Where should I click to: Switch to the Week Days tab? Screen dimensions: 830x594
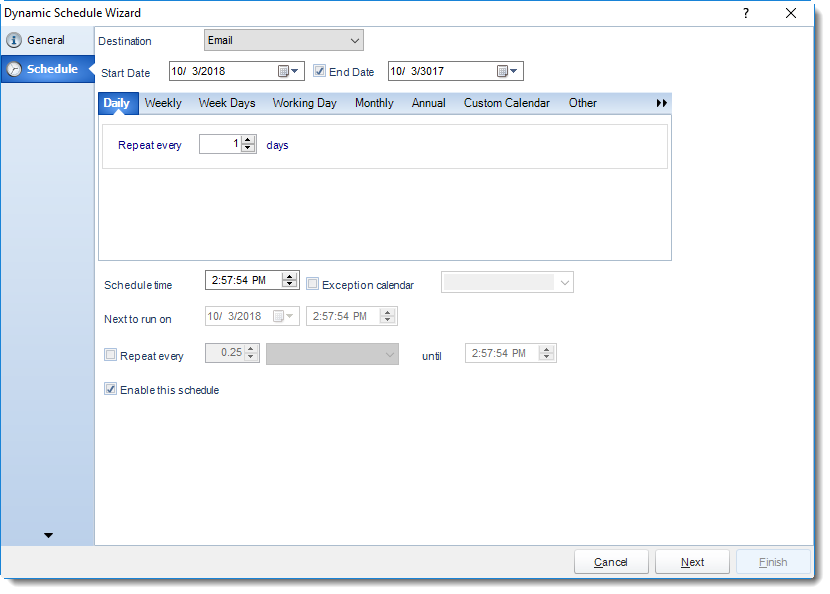227,103
